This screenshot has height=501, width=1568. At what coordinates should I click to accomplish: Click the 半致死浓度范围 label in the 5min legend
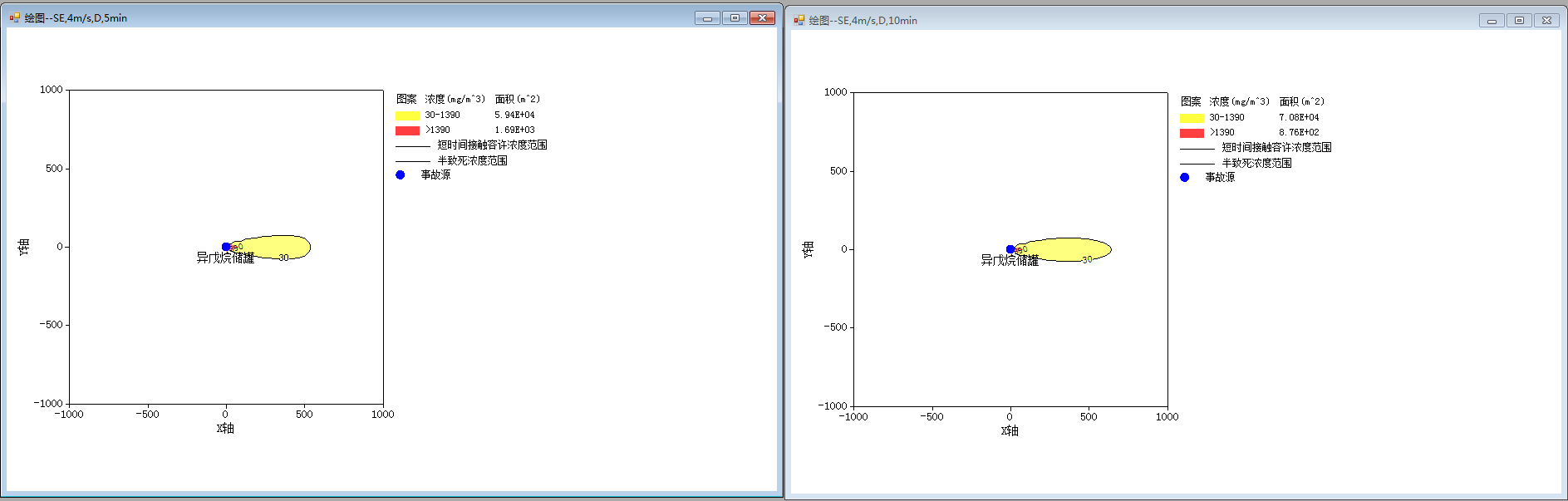tap(472, 160)
